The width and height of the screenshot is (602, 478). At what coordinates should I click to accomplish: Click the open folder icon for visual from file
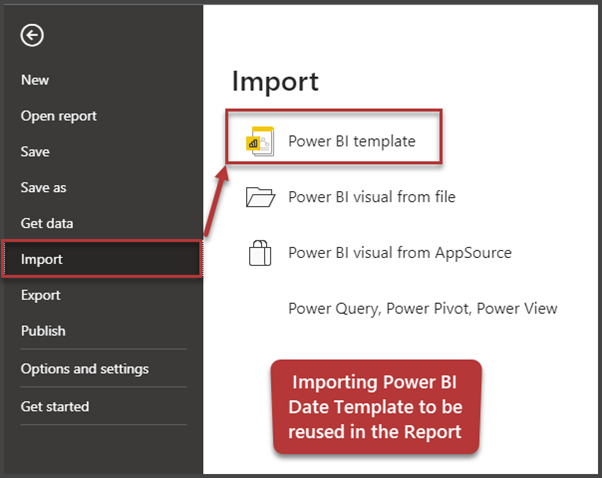260,197
